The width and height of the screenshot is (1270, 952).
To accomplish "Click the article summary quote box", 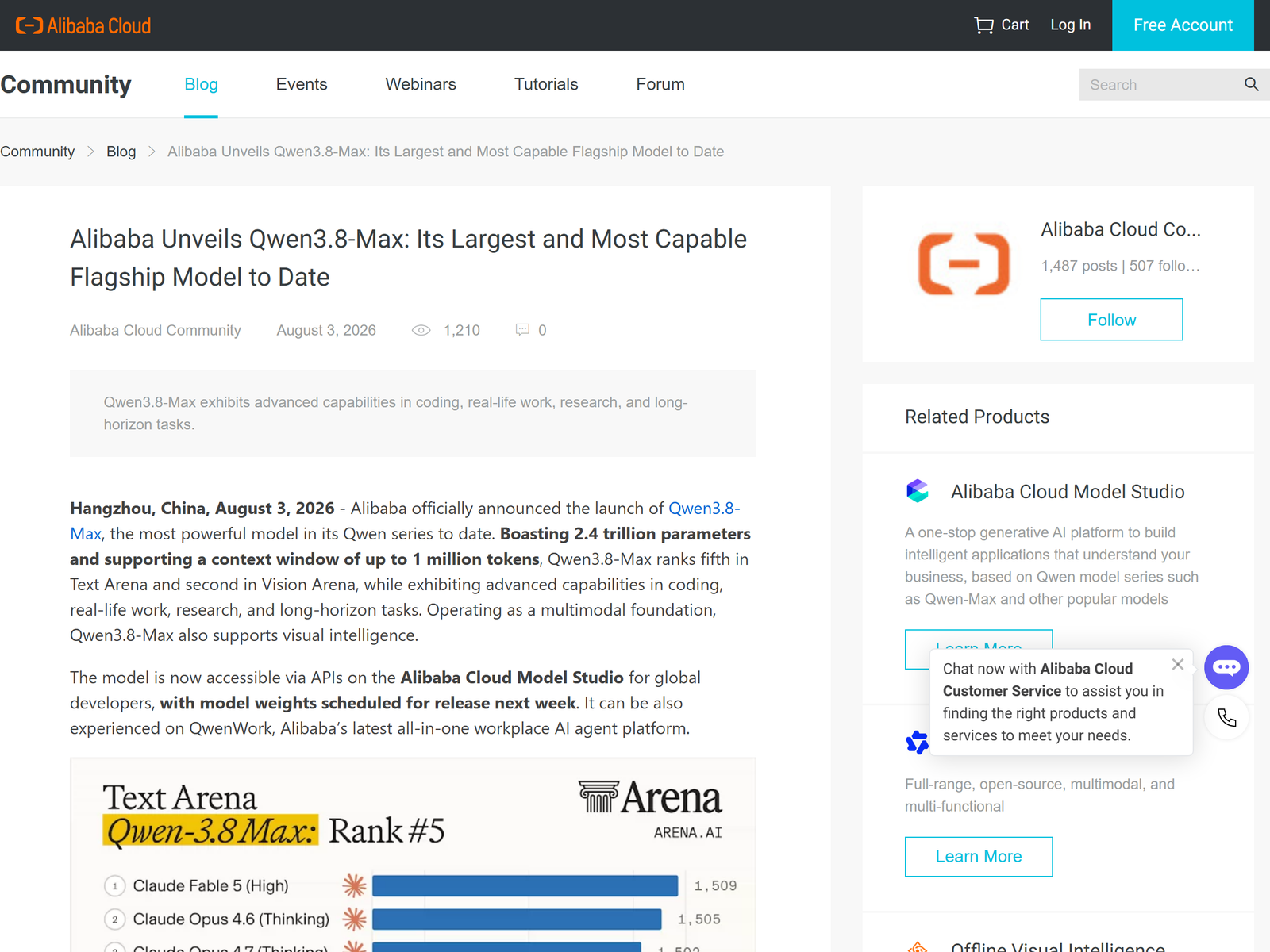I will click(x=413, y=413).
